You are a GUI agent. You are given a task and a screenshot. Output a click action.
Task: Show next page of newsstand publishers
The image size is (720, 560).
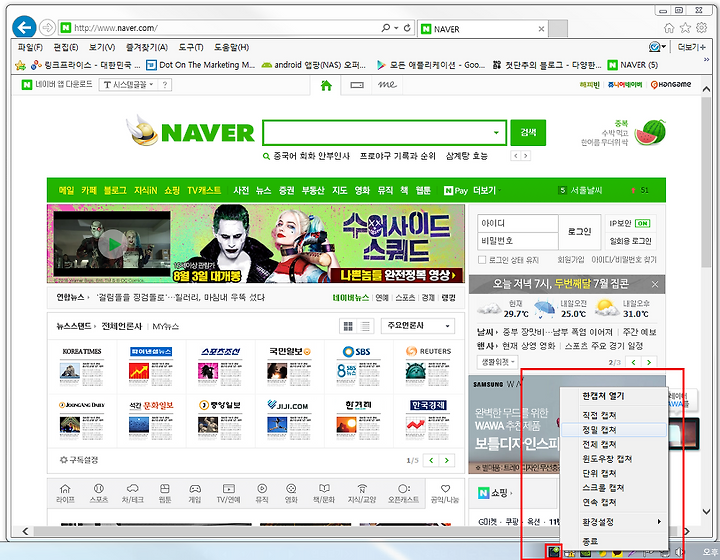(x=447, y=460)
